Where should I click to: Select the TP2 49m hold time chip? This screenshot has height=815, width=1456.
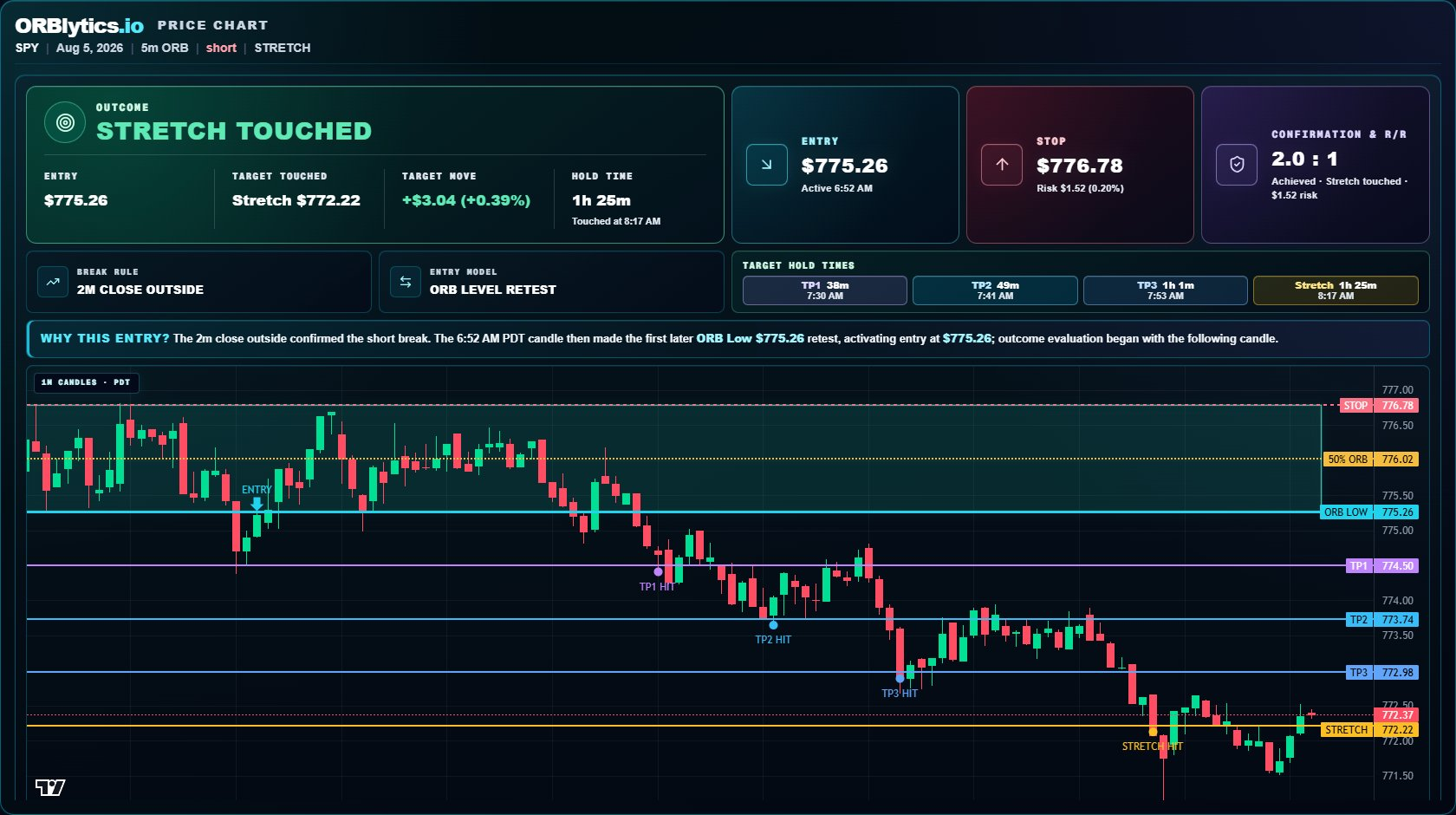(x=995, y=290)
